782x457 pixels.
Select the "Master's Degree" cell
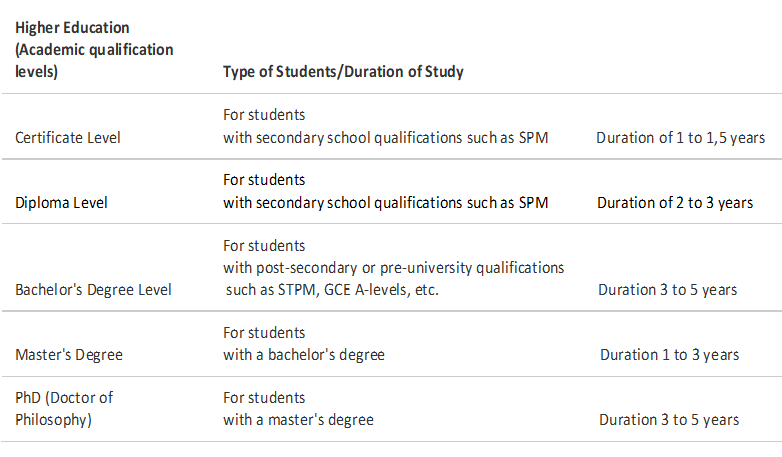(x=69, y=355)
